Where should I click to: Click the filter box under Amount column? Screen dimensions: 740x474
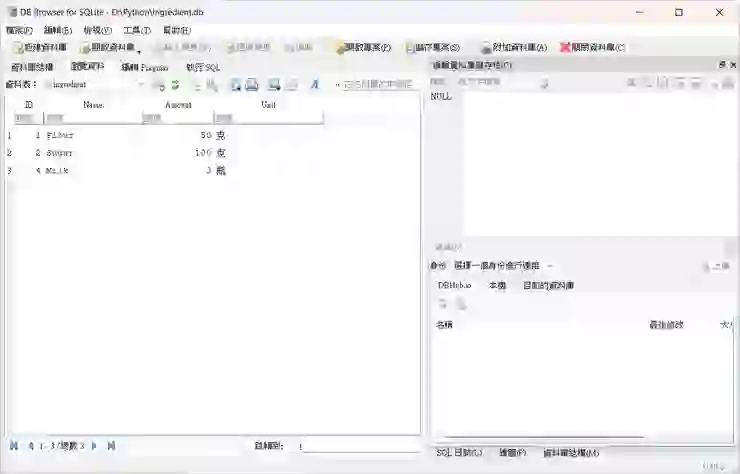click(178, 118)
